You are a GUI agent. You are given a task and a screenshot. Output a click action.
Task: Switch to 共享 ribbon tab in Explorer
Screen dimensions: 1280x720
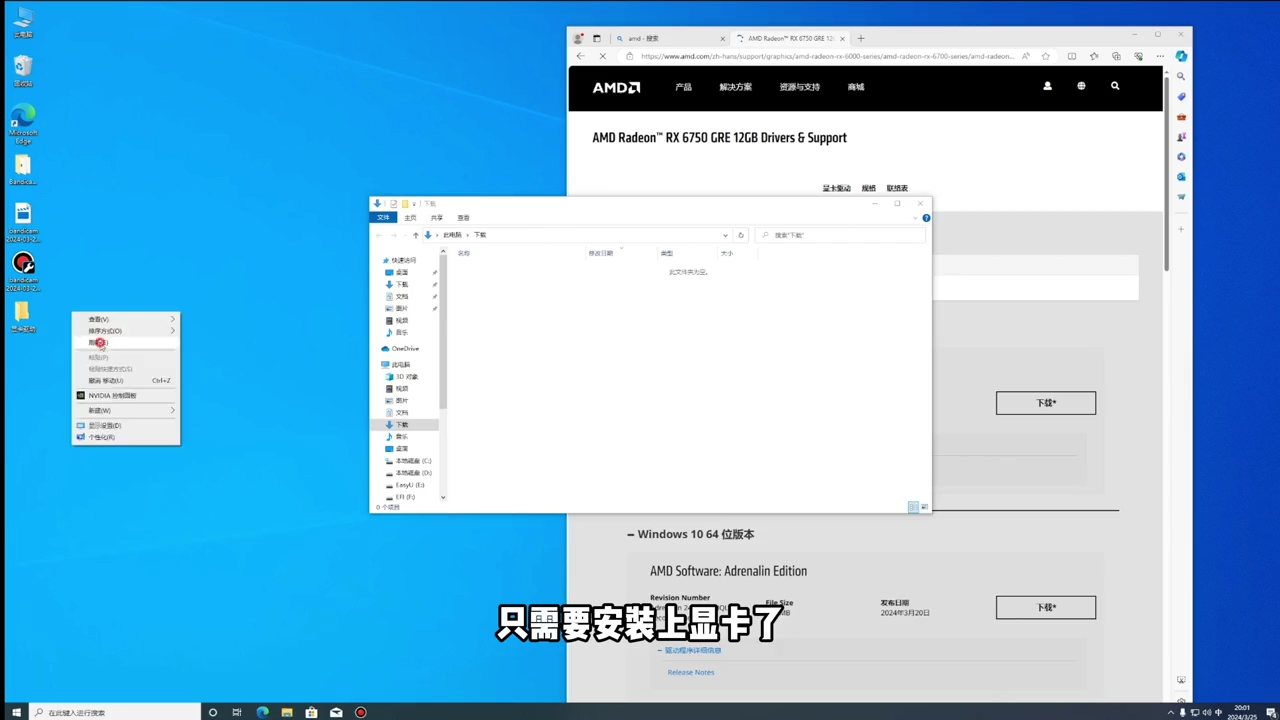[437, 218]
